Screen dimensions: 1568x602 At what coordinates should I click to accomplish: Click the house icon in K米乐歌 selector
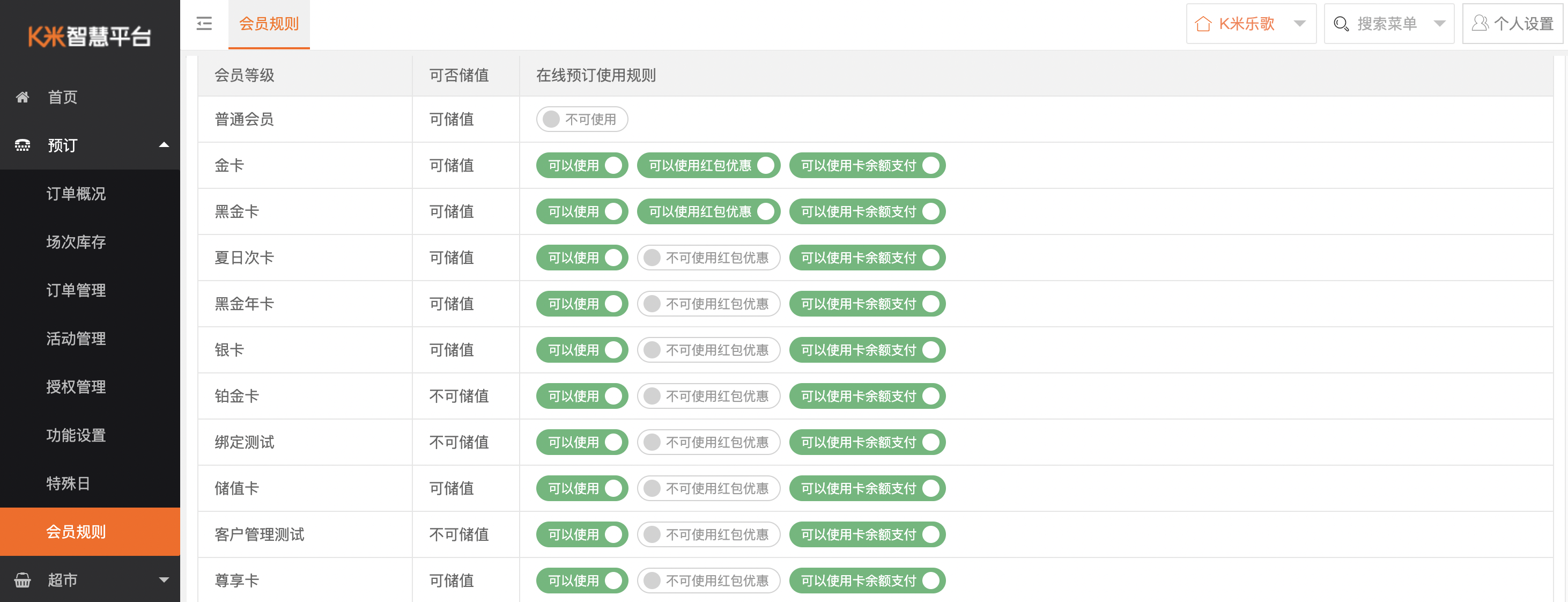(x=1203, y=24)
